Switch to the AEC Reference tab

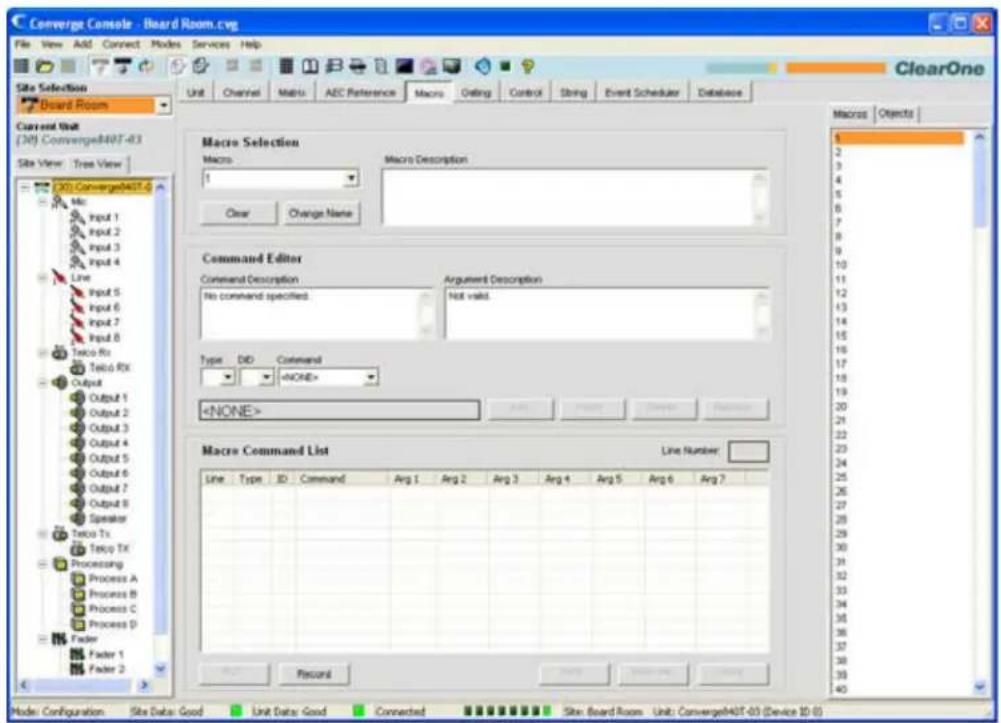[360, 93]
